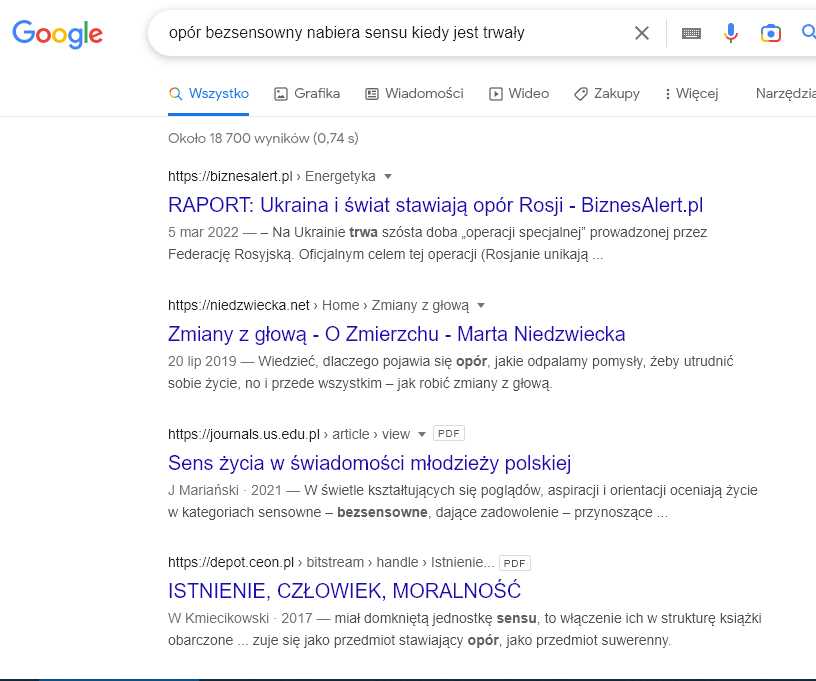Screen dimensions: 816x681
Task: Click PDF badge on depot.ceon.pl result
Action: [x=514, y=563]
